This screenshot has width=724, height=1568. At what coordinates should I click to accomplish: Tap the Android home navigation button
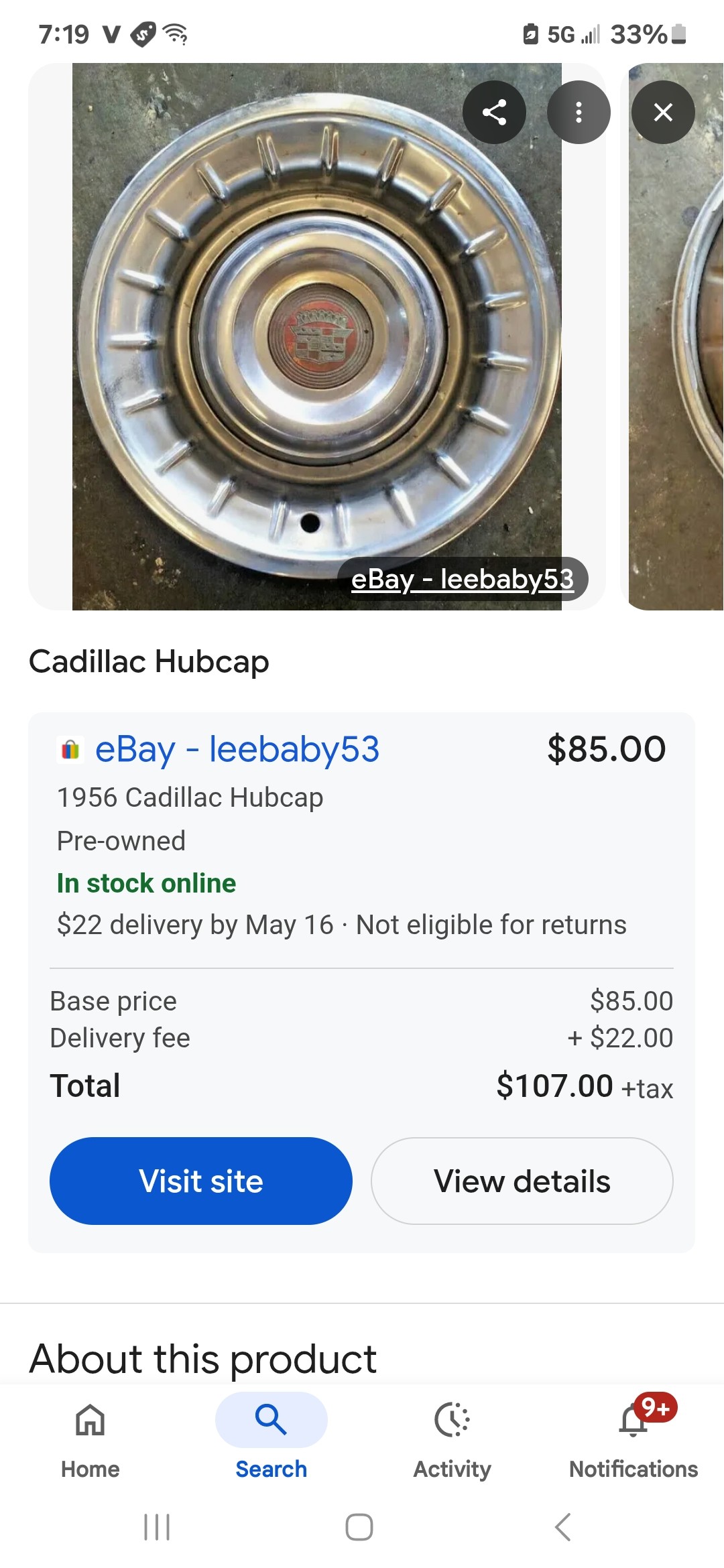[x=359, y=1527]
